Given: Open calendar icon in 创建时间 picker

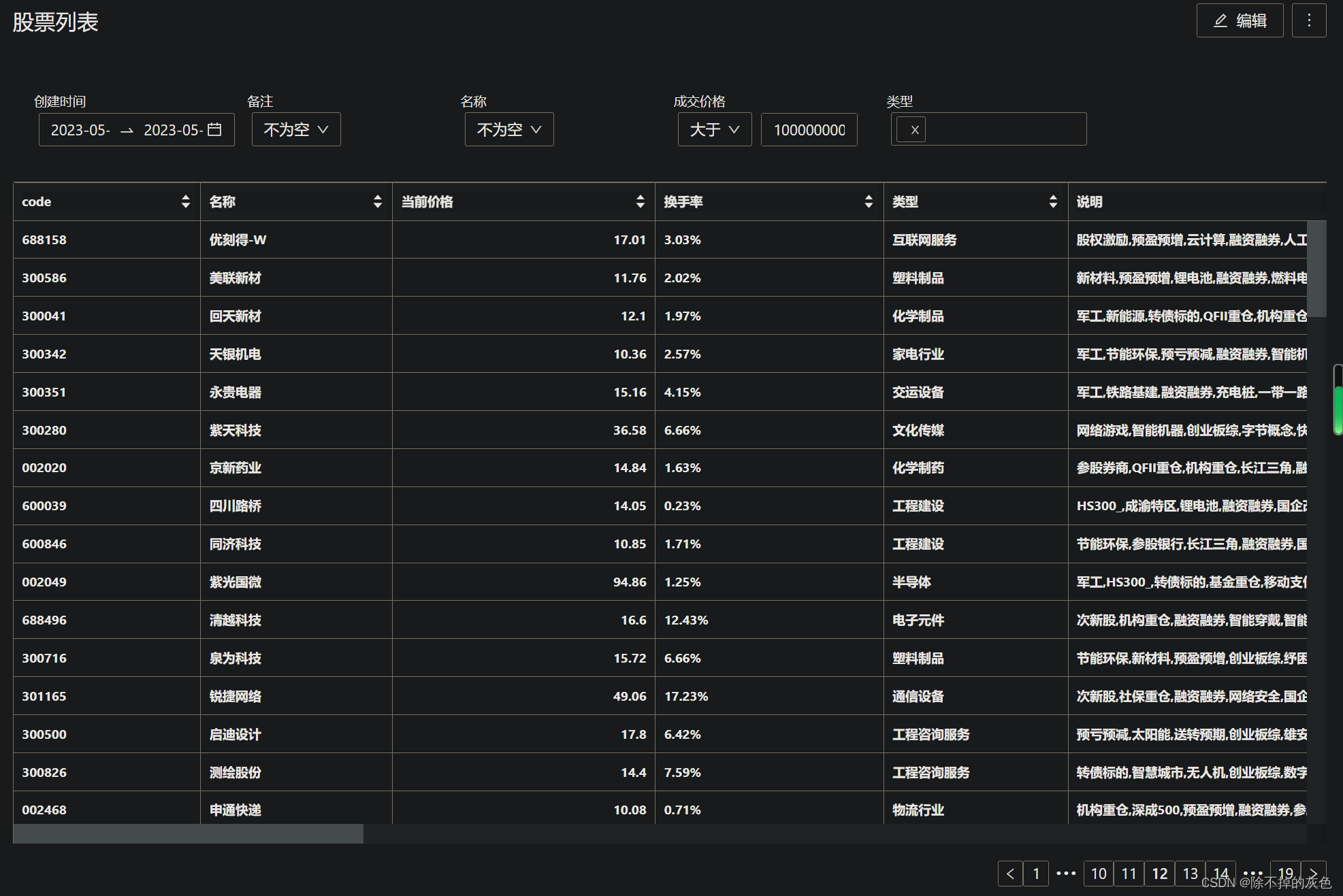Looking at the screenshot, I should pyautogui.click(x=214, y=129).
